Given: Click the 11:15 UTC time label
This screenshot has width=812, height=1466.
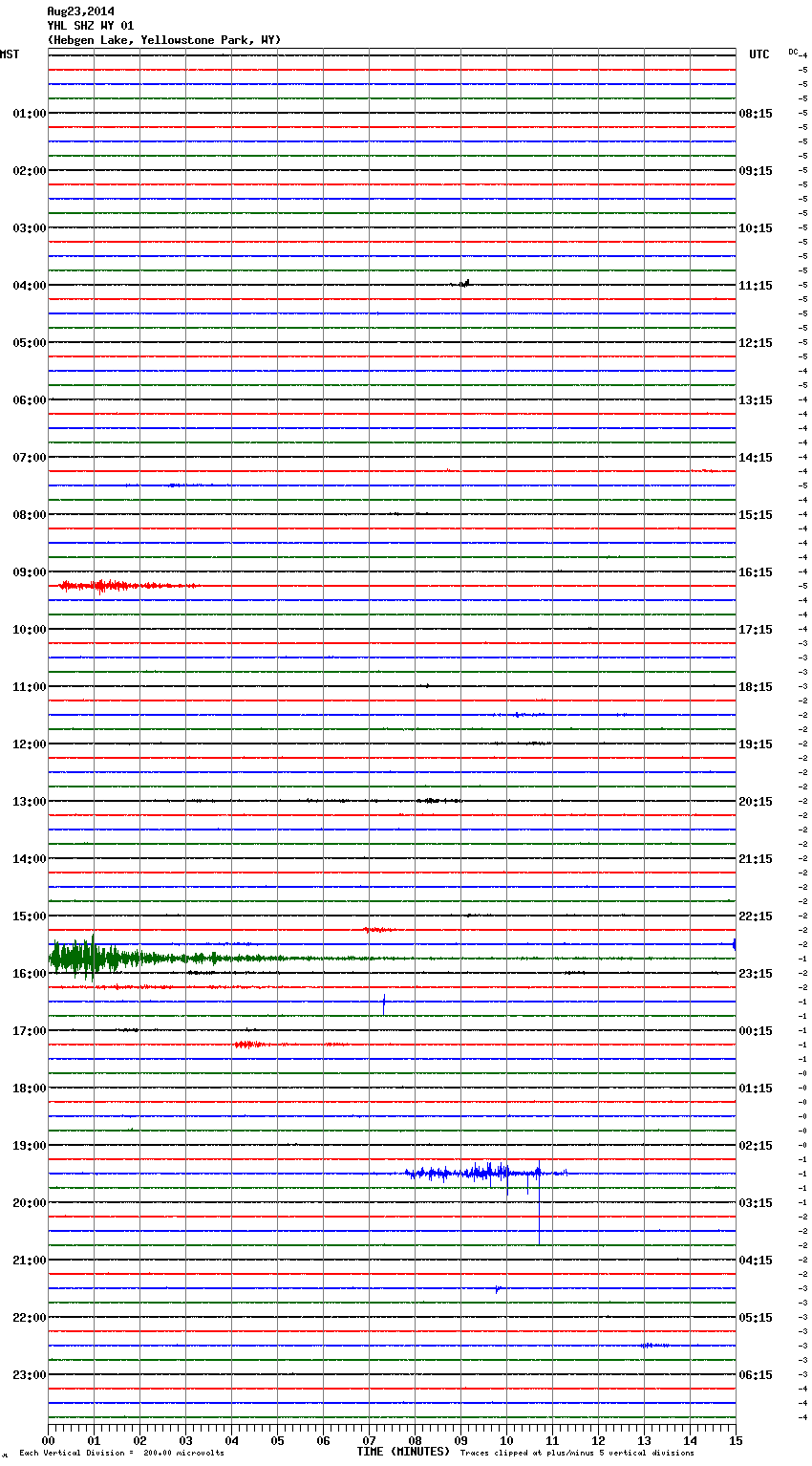Looking at the screenshot, I should [x=756, y=286].
